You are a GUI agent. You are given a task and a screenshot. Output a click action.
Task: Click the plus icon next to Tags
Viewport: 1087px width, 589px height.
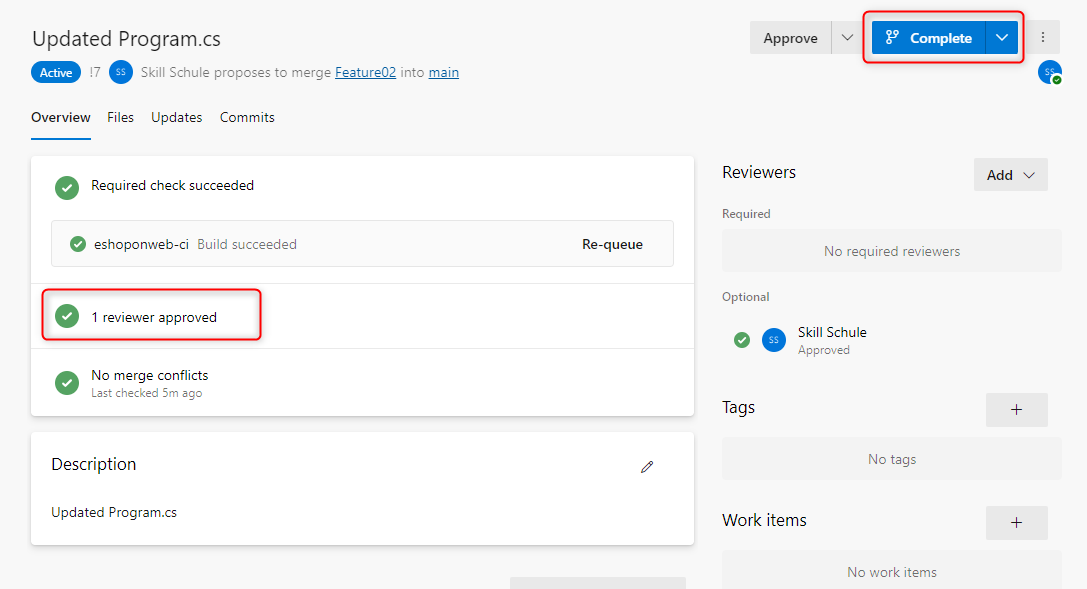[x=1016, y=410]
